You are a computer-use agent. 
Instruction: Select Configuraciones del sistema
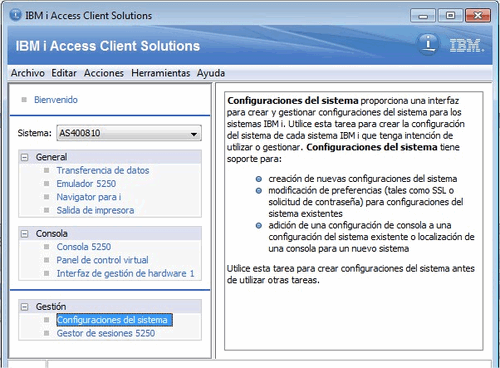114,320
